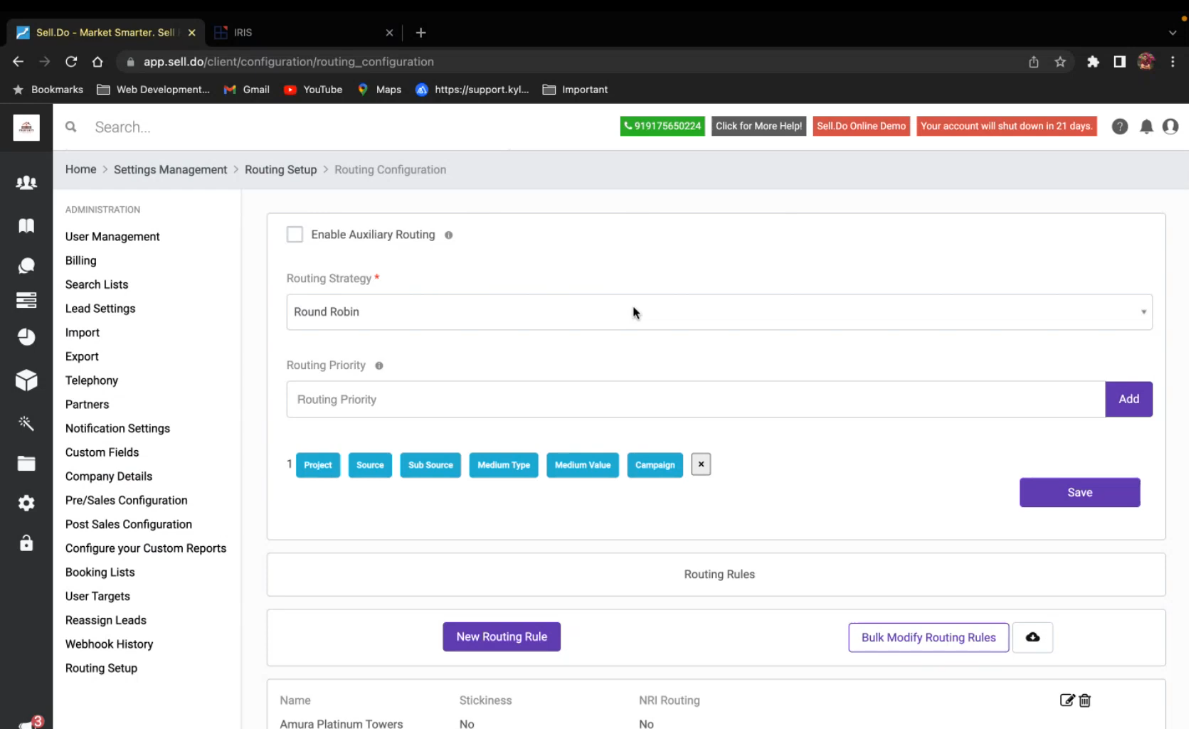Open the folder icon in left sidebar
This screenshot has height=729, width=1189.
(x=27, y=463)
